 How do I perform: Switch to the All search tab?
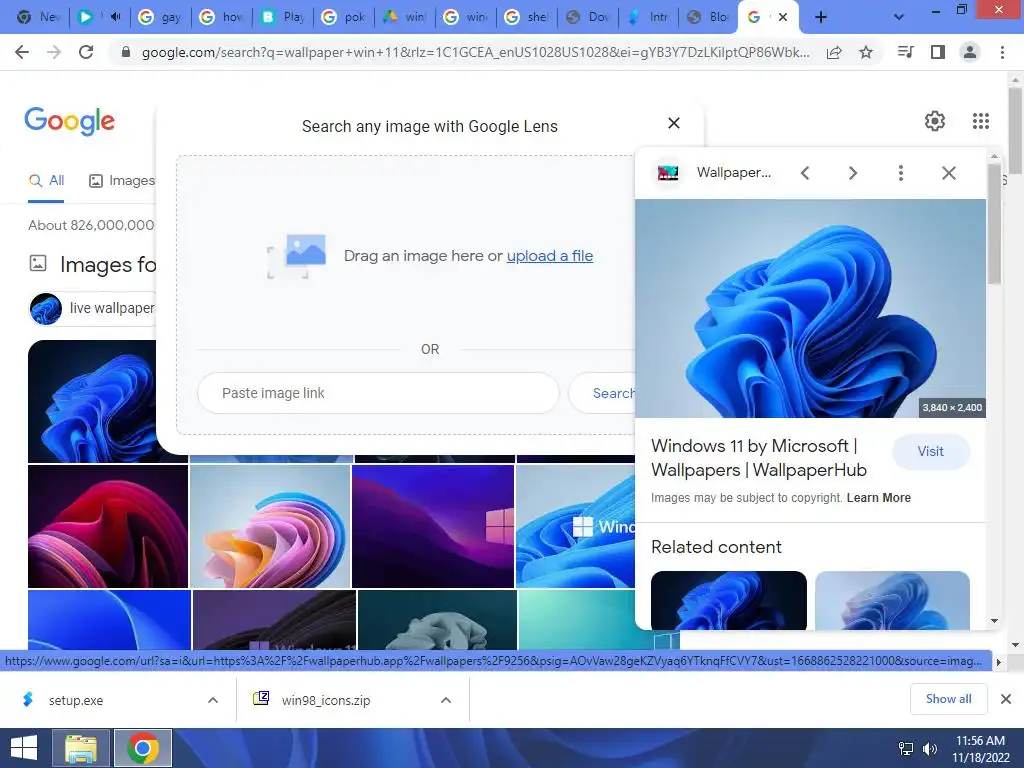point(46,181)
